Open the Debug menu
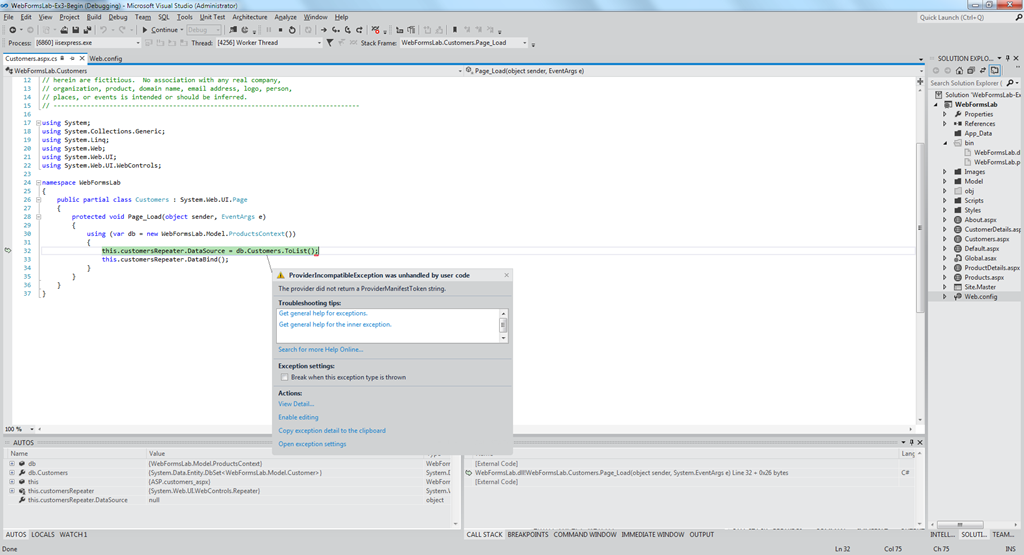This screenshot has width=1024, height=555. pyautogui.click(x=118, y=17)
